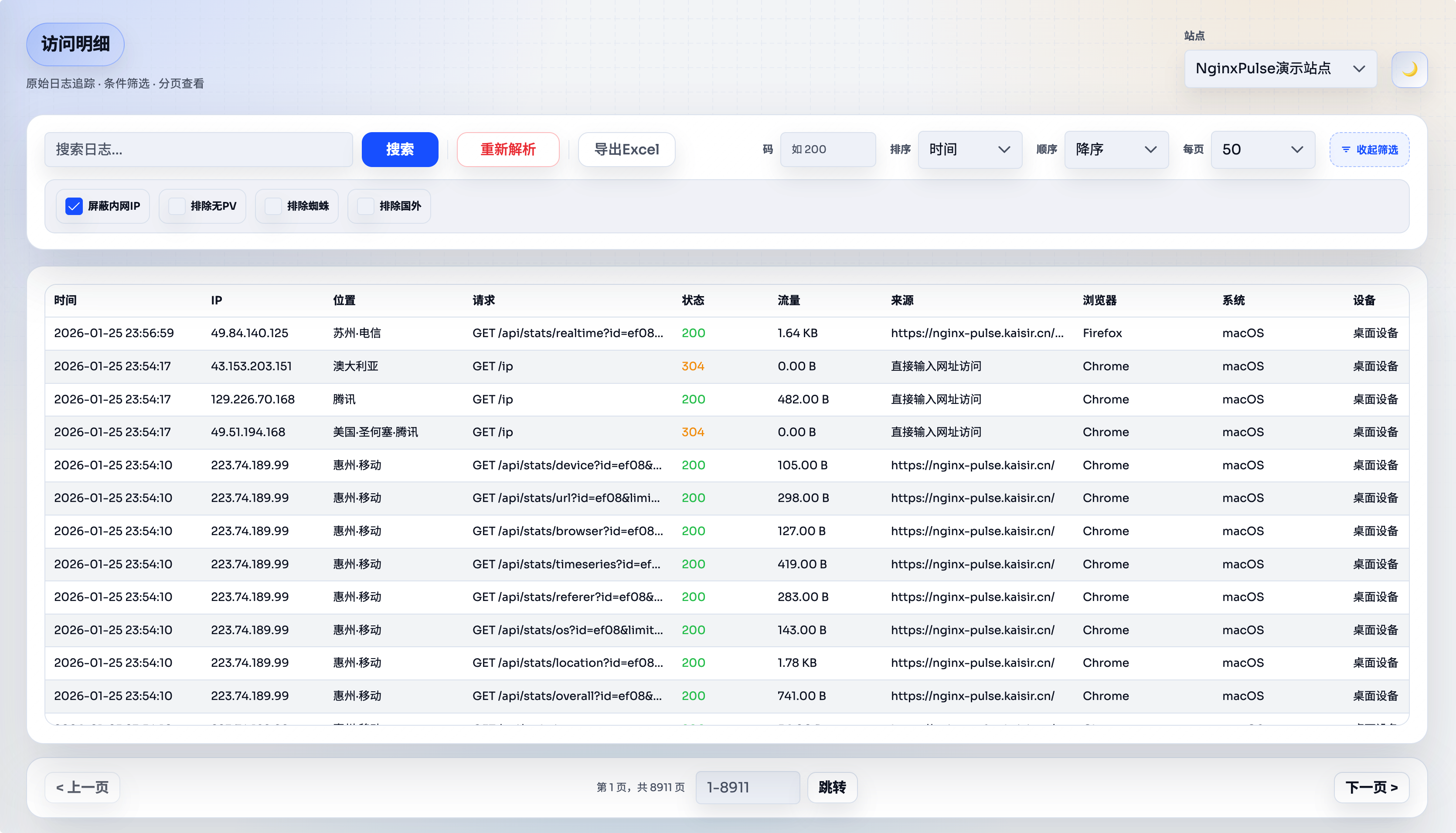Uncheck the 屏蔽内网IP checkbox
The width and height of the screenshot is (1456, 833).
[x=74, y=206]
